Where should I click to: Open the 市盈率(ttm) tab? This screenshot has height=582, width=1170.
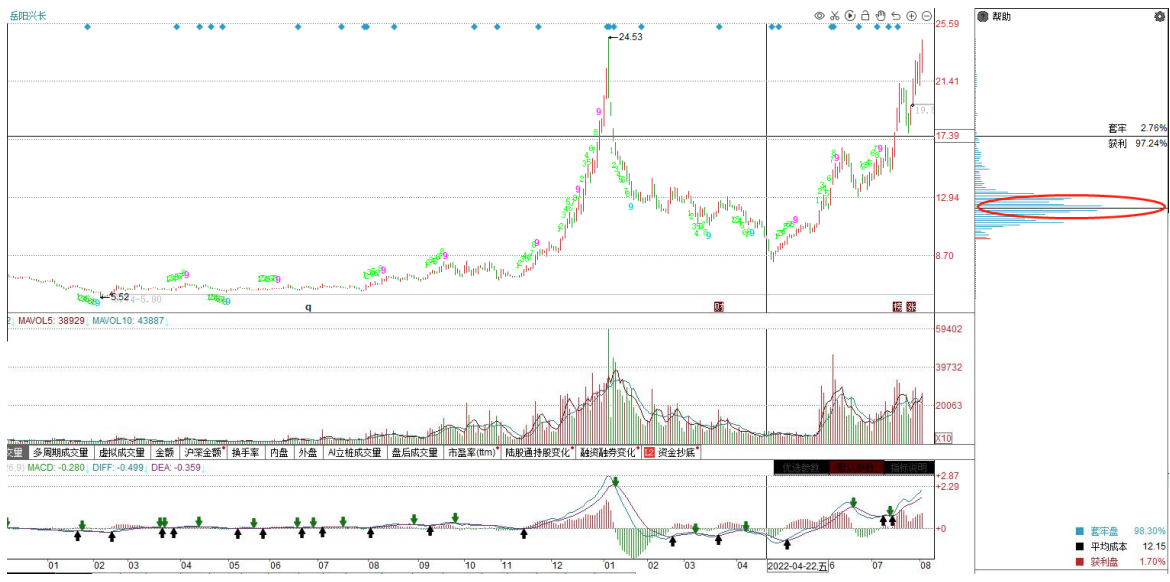(471, 452)
